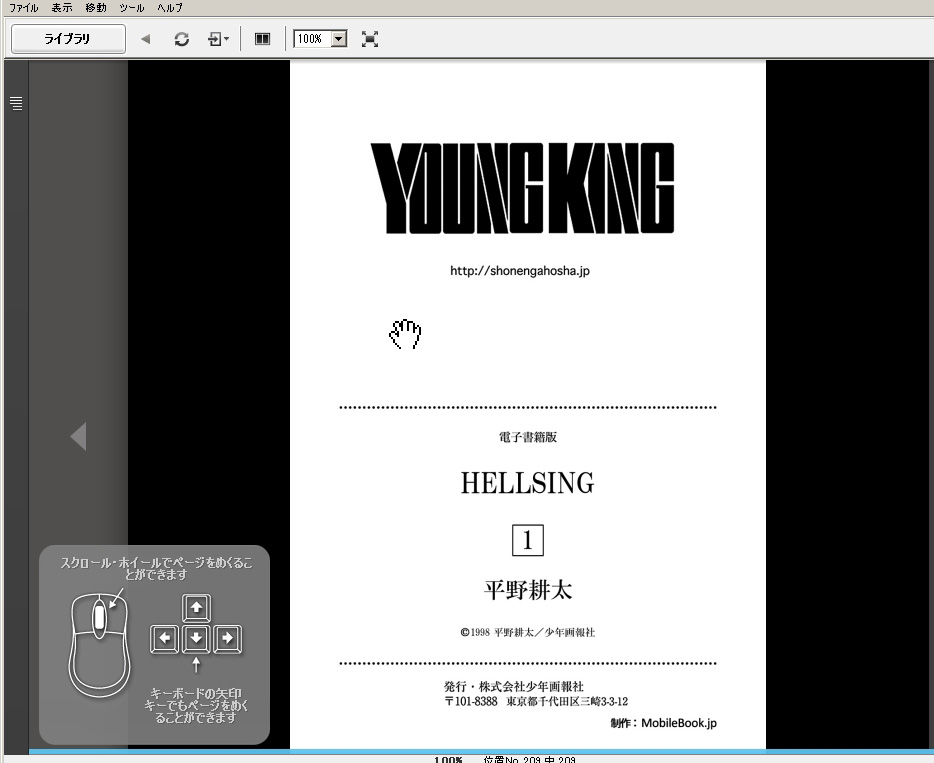The width and height of the screenshot is (934, 763).
Task: Toggle the two-page view icon
Action: pos(262,39)
